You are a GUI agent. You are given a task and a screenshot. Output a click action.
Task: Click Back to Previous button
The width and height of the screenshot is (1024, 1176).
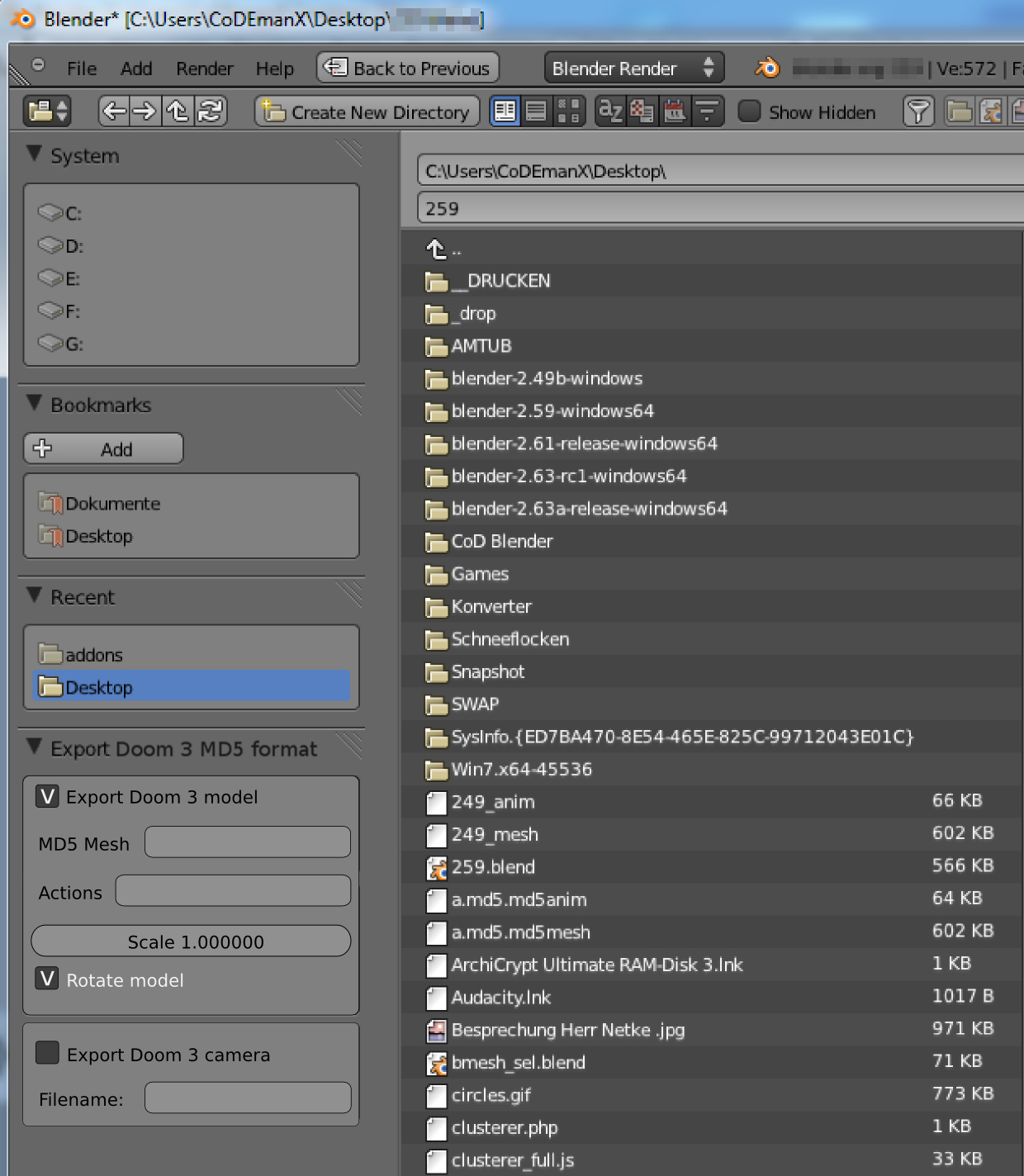pyautogui.click(x=408, y=68)
